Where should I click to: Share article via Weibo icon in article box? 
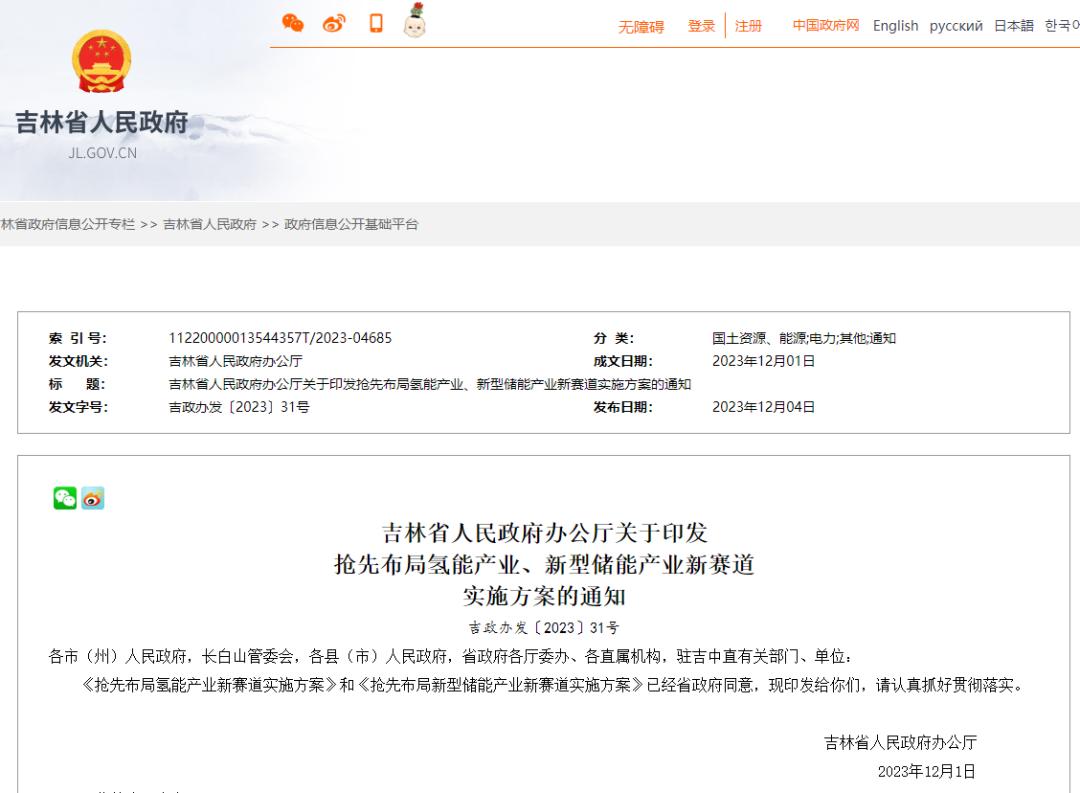[x=93, y=498]
